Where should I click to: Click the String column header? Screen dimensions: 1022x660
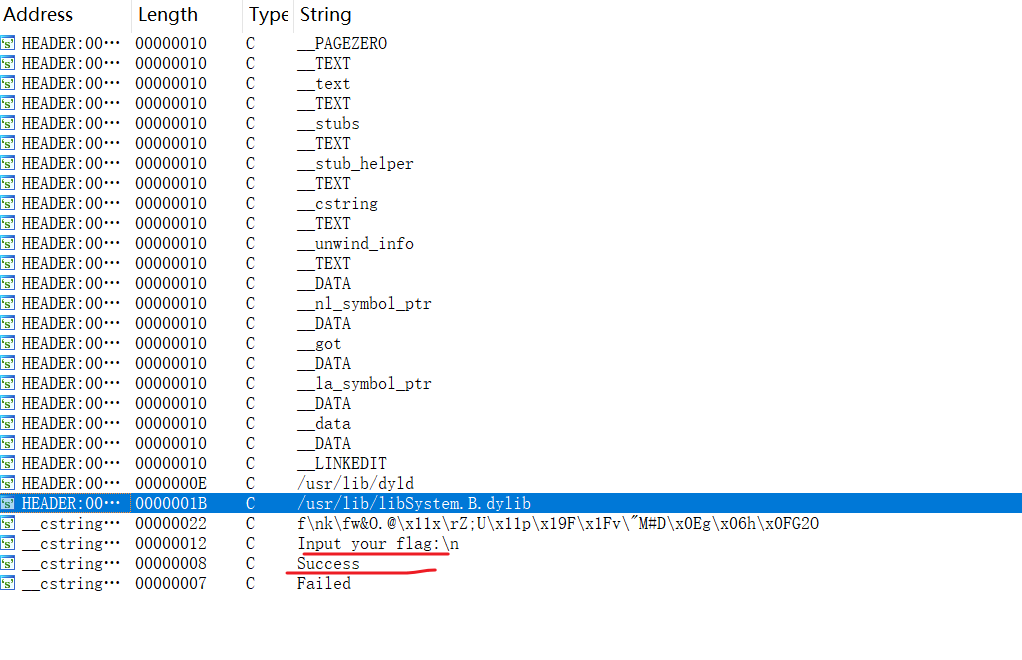tap(325, 14)
